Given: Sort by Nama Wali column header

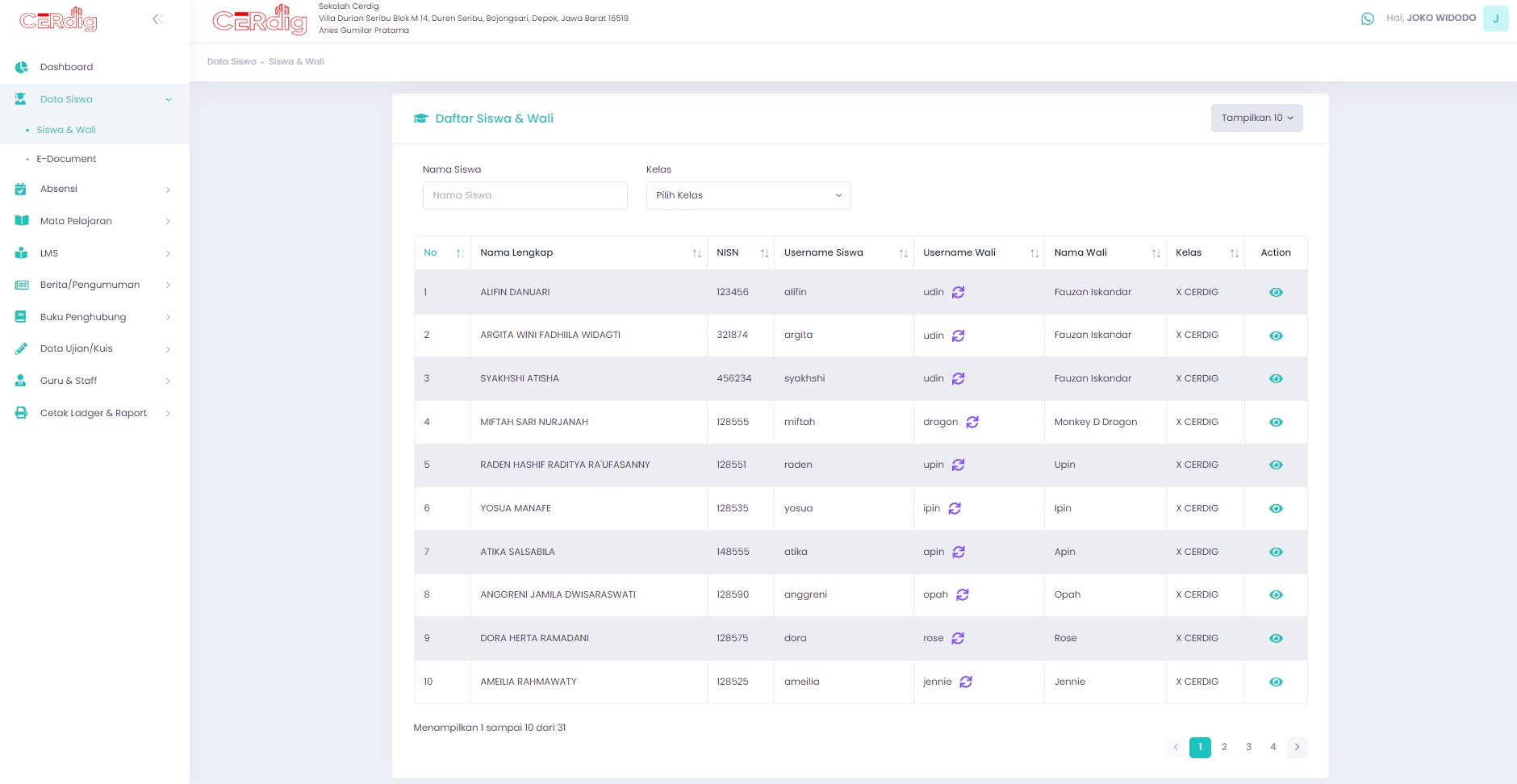Looking at the screenshot, I should click(1105, 252).
